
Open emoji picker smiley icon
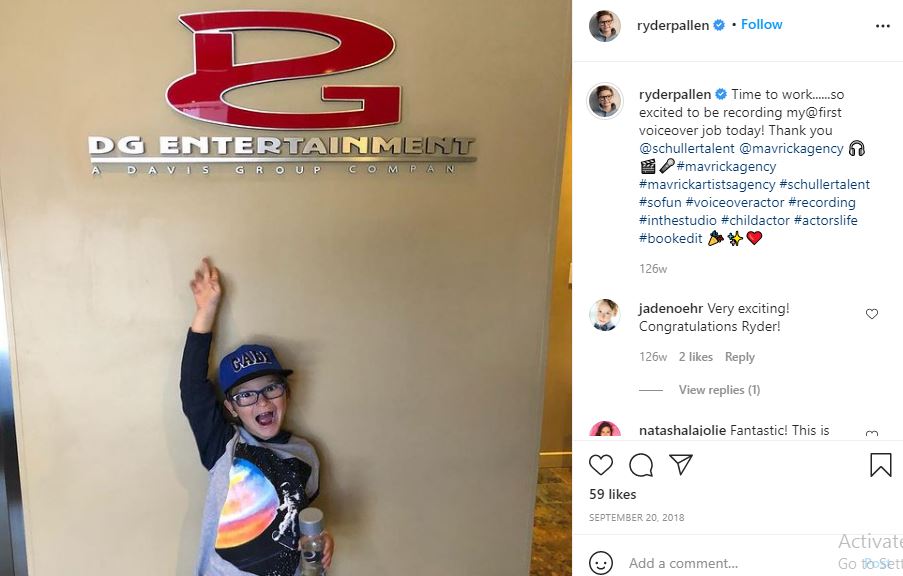(x=601, y=563)
